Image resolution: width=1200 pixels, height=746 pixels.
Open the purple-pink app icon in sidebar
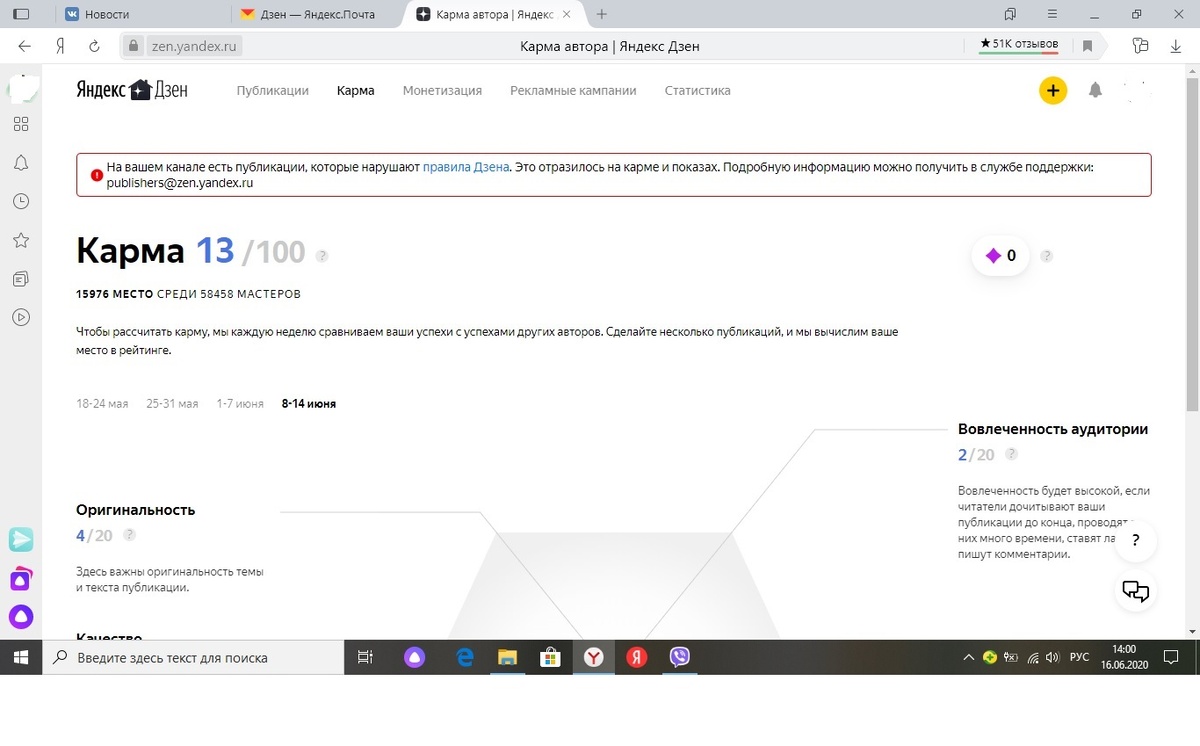pos(21,578)
